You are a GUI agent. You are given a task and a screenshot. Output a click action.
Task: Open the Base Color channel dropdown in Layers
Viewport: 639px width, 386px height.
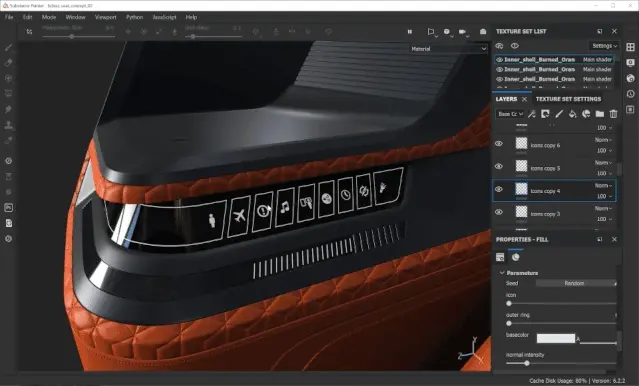tap(510, 114)
